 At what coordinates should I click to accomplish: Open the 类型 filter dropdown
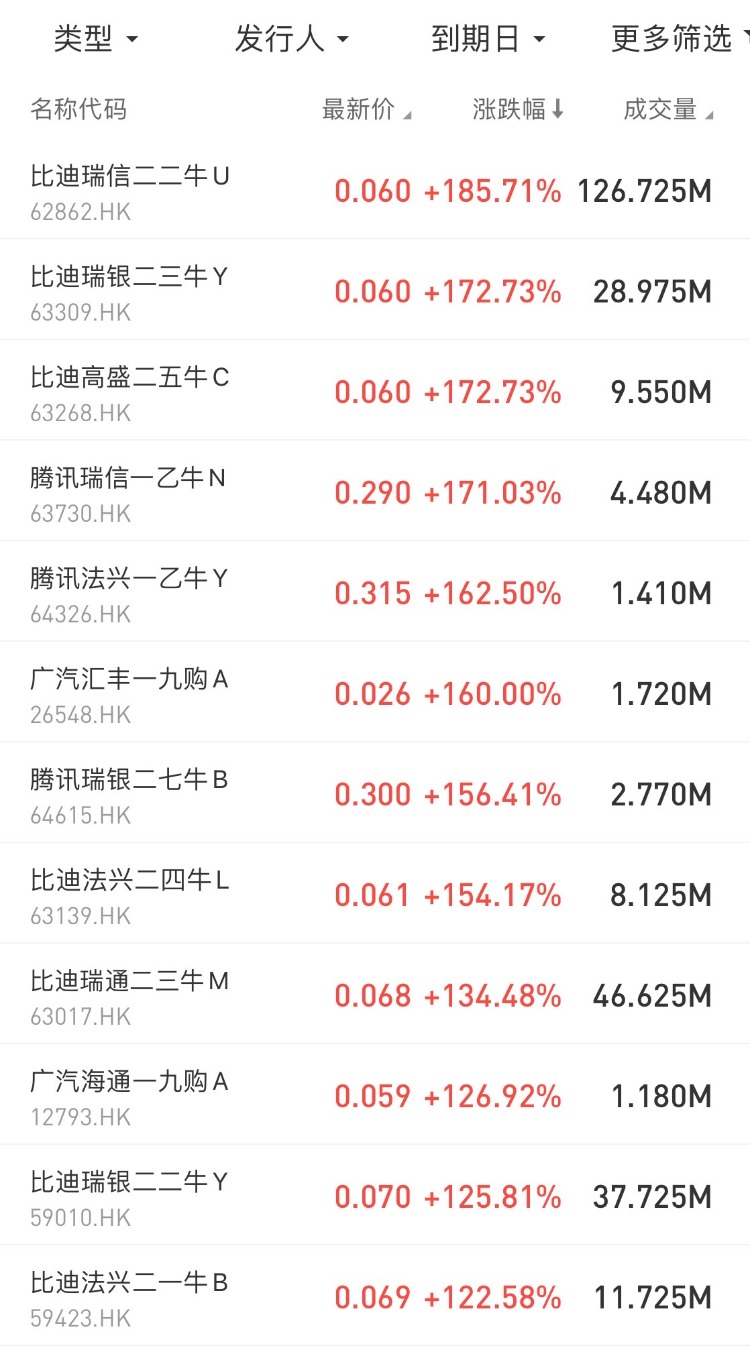(x=95, y=40)
